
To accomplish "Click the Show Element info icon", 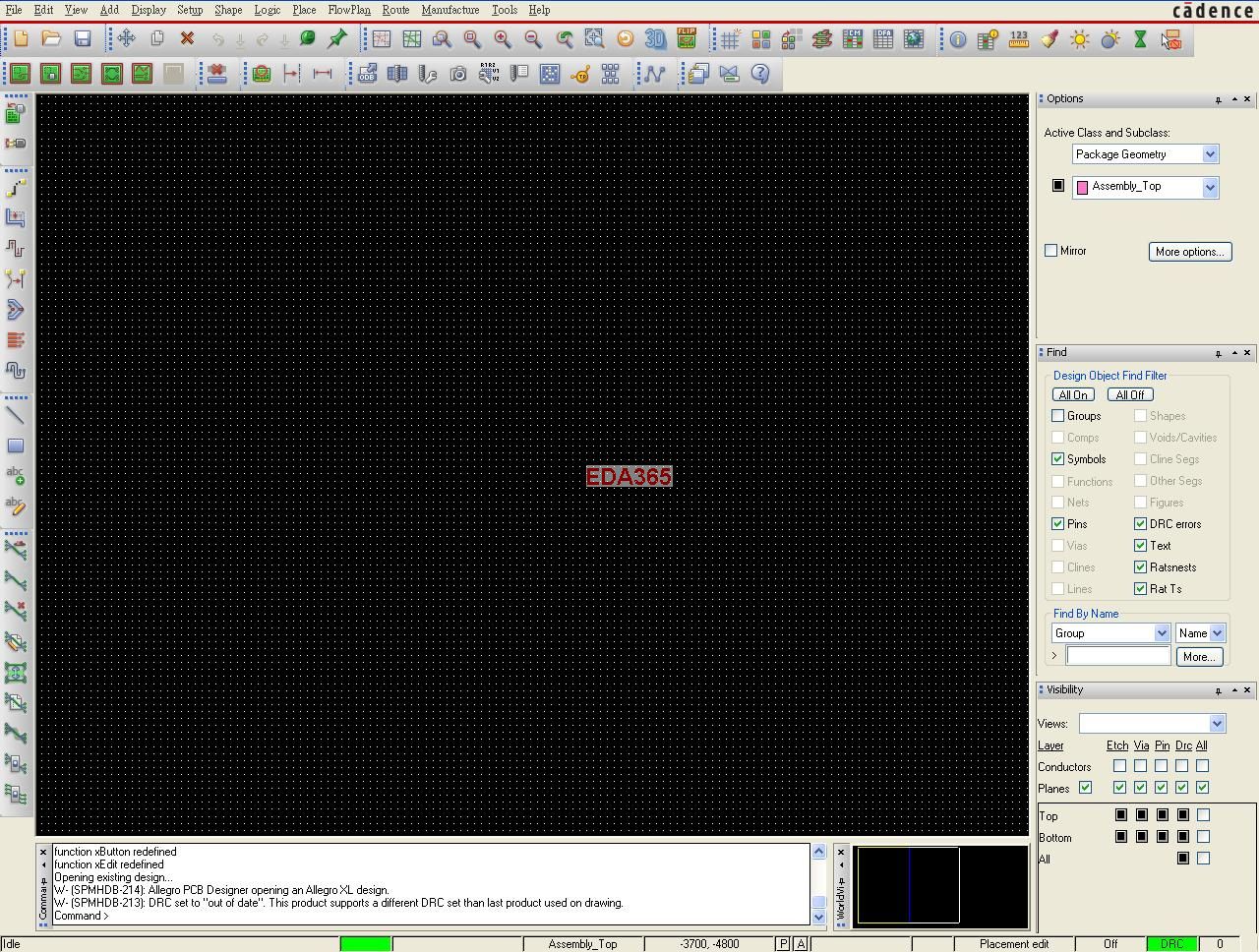I will pyautogui.click(x=957, y=39).
